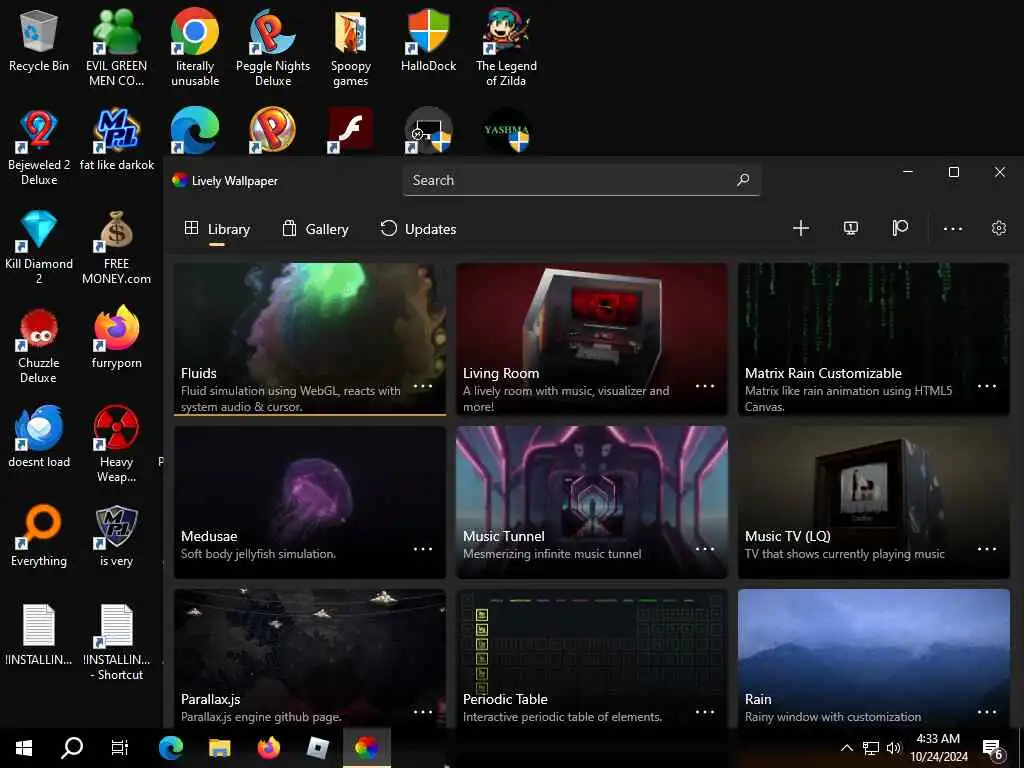Open Lively Wallpaper settings gear
Image resolution: width=1024 pixels, height=768 pixels.
(999, 228)
